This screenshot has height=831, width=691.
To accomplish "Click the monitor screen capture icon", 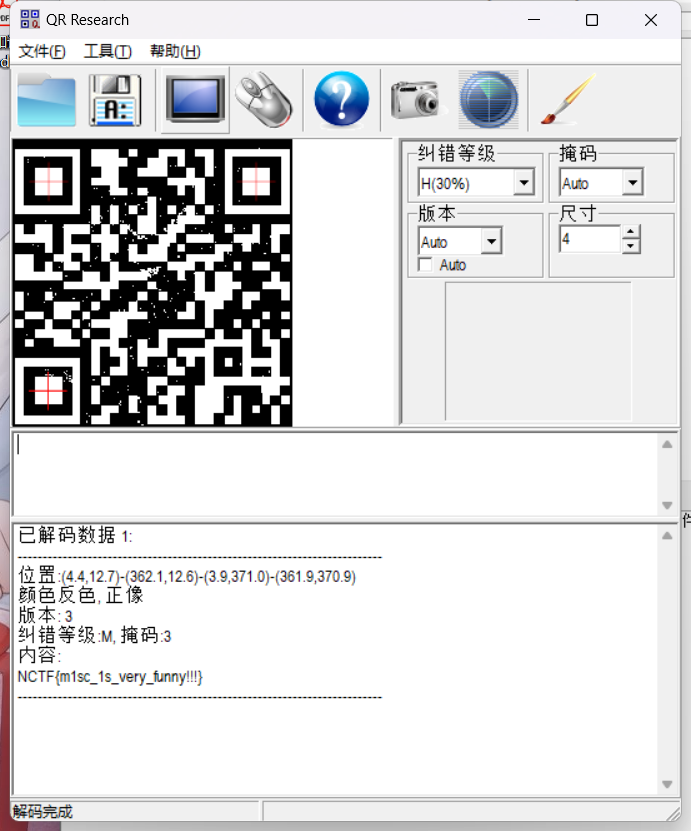I will [195, 100].
